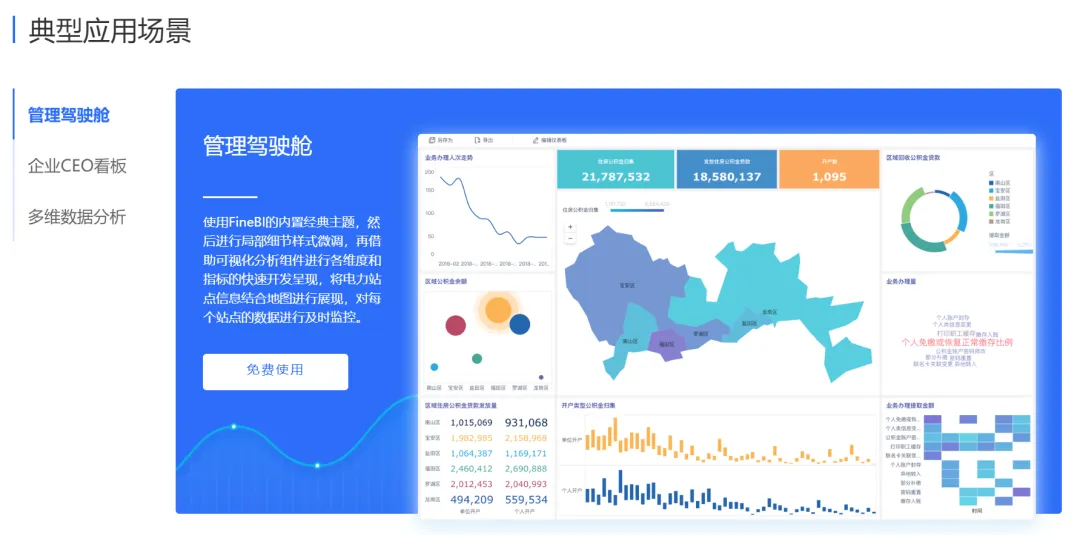The height and width of the screenshot is (535, 1080).
Task: Click the 免费使用 button
Action: pyautogui.click(x=276, y=372)
